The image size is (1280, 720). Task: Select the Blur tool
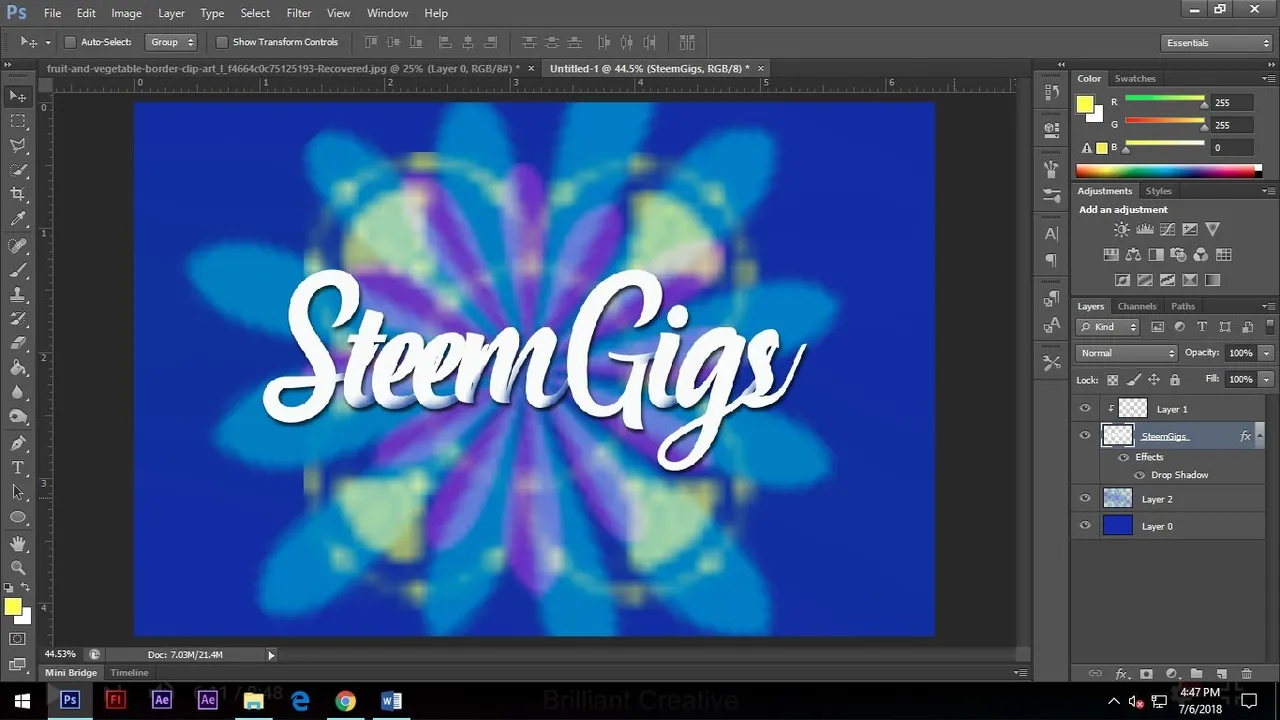click(x=18, y=393)
